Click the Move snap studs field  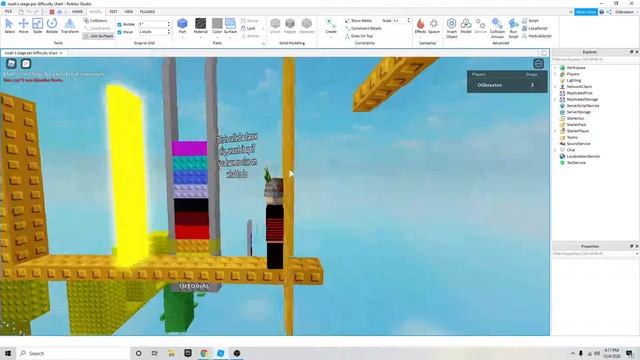154,31
